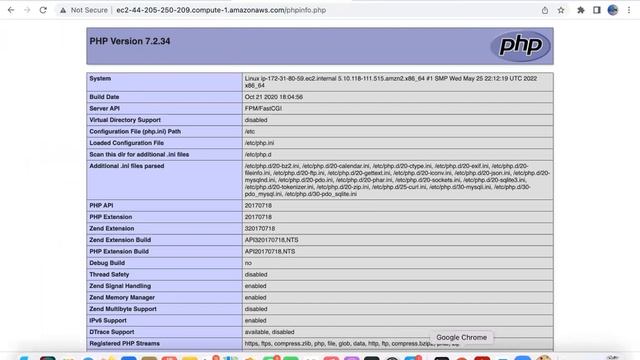Select the Zend Signal Handling enabled value

click(256, 286)
